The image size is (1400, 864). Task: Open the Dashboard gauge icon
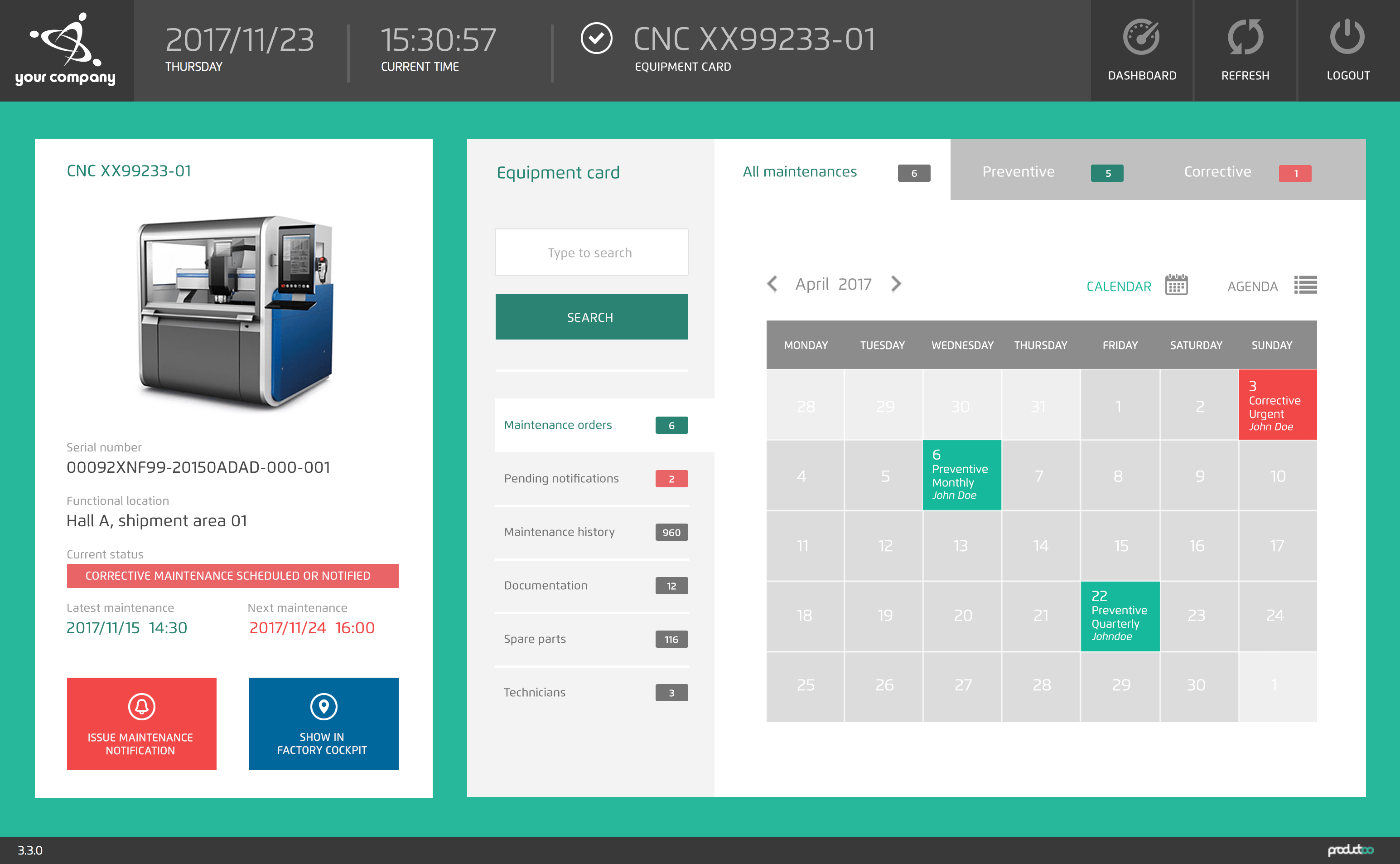tap(1141, 38)
